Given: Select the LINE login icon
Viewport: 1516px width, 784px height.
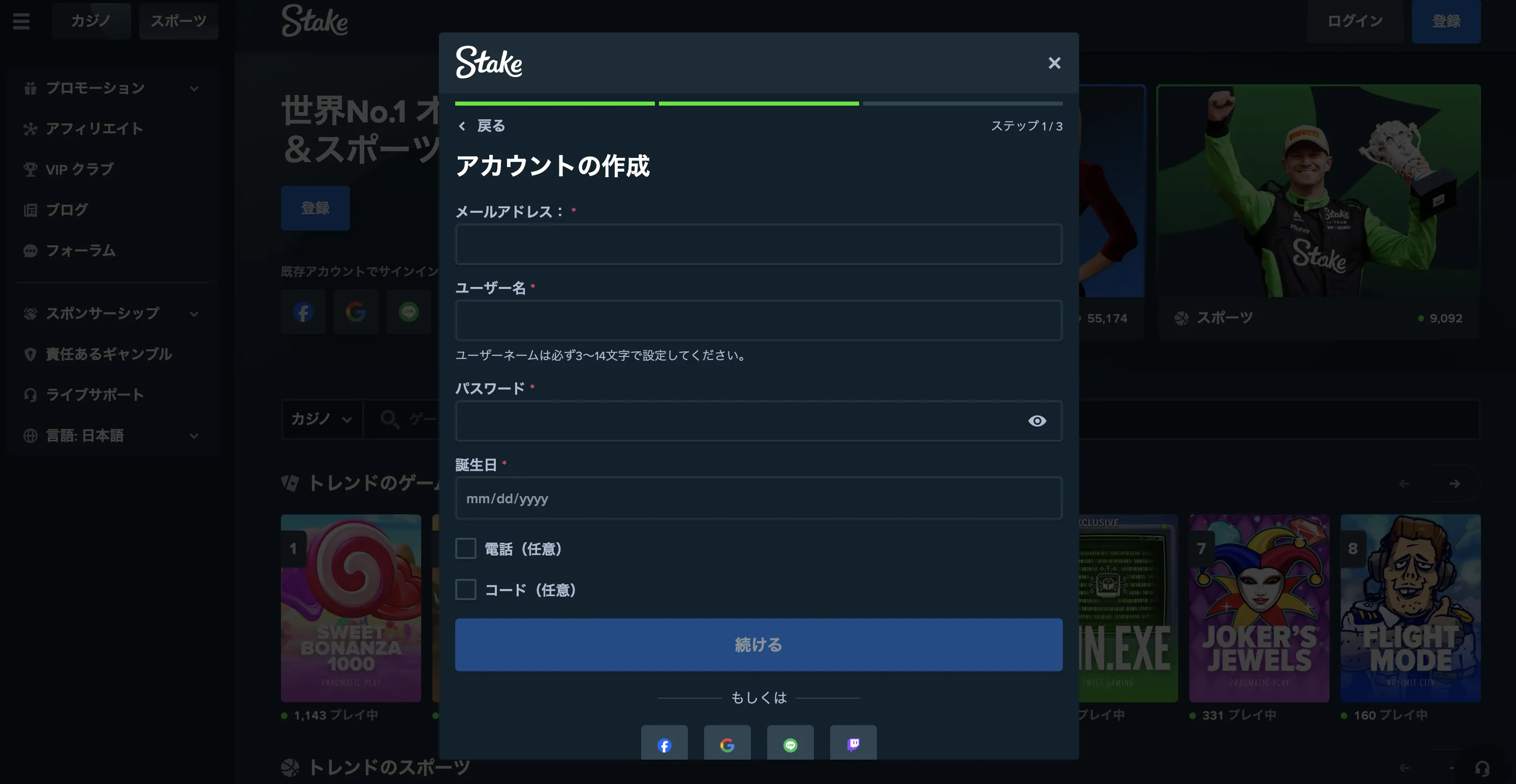Looking at the screenshot, I should tap(791, 744).
